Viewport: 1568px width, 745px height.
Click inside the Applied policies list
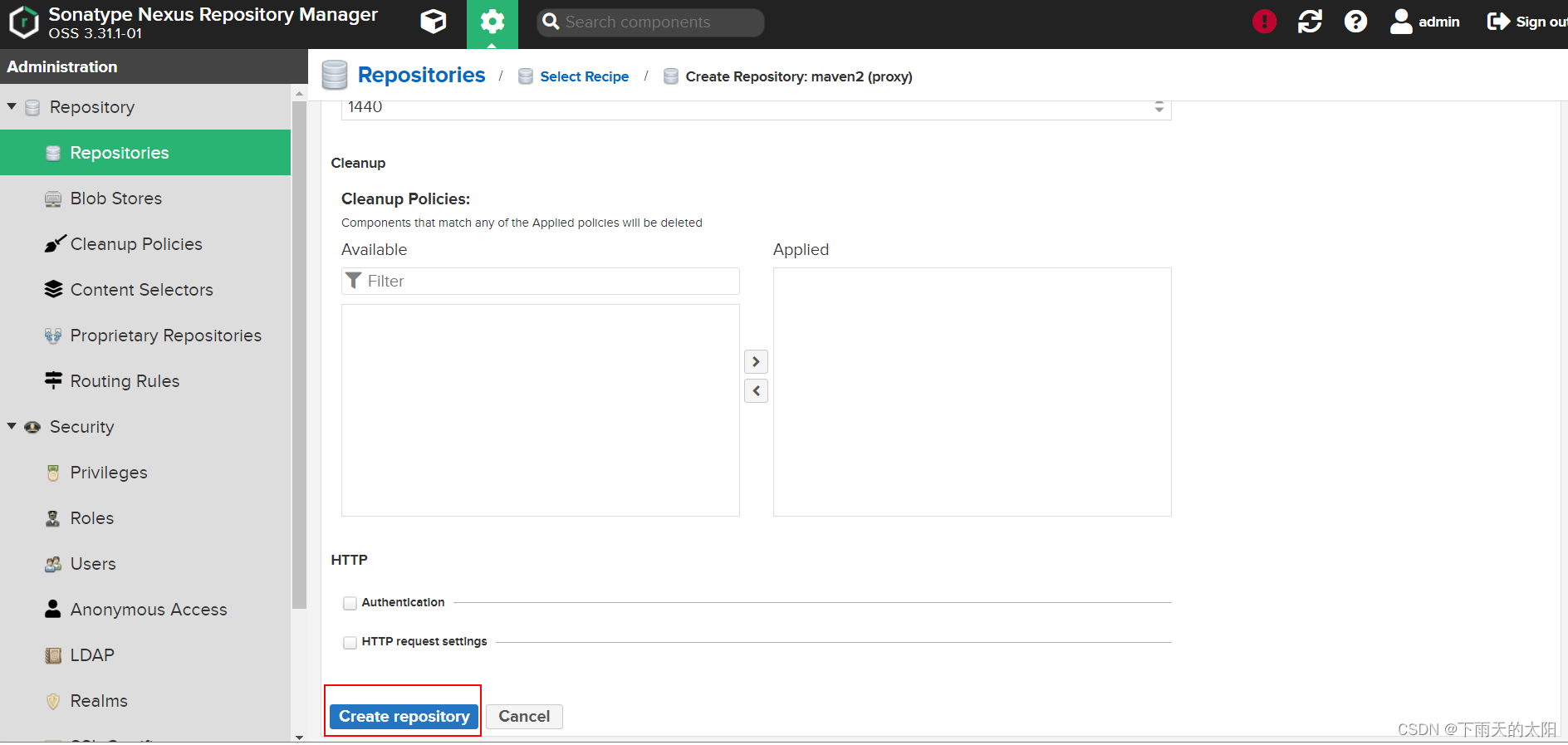(972, 391)
